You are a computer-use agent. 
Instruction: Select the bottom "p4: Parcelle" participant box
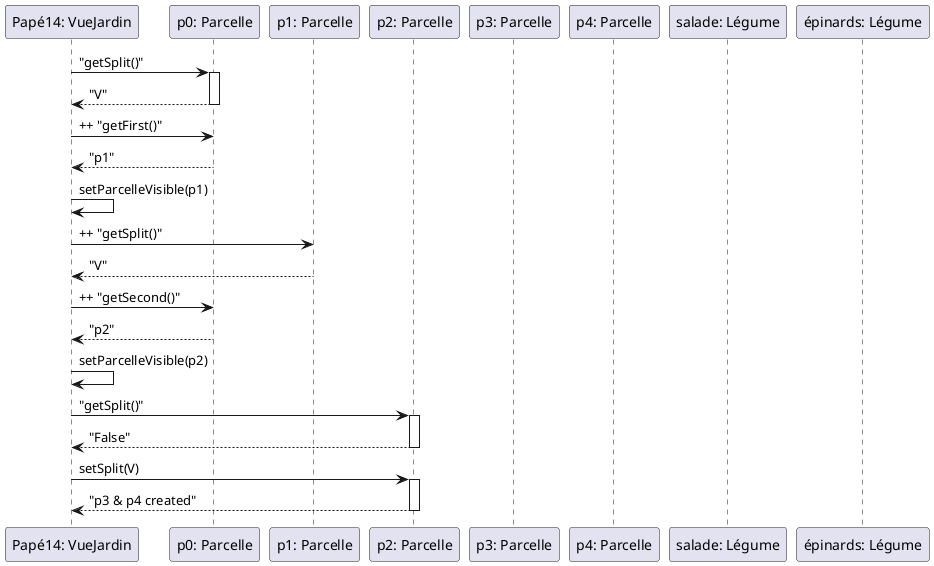click(x=613, y=545)
